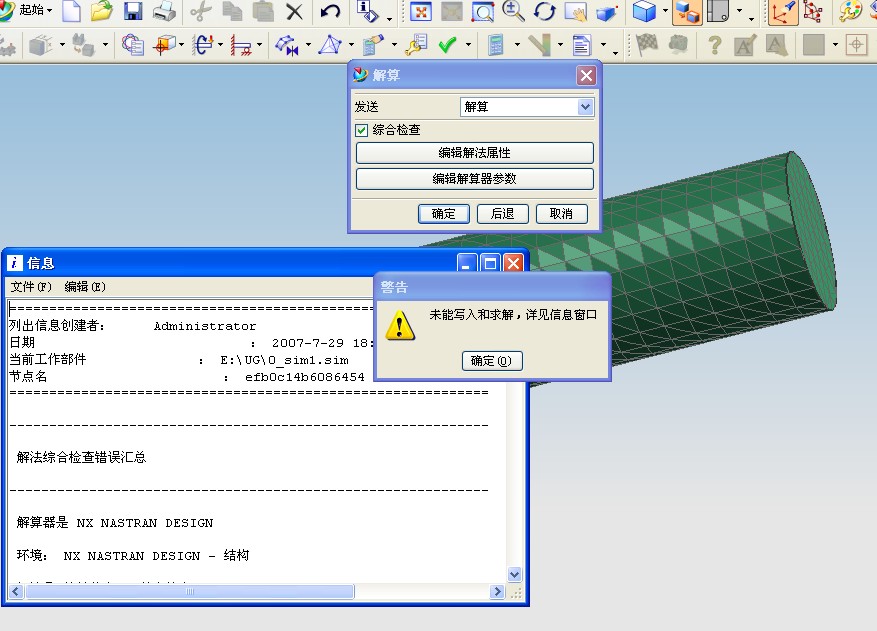Click the line 解算器是 NX NASTRAN DESIGN
The height and width of the screenshot is (631, 877).
115,522
